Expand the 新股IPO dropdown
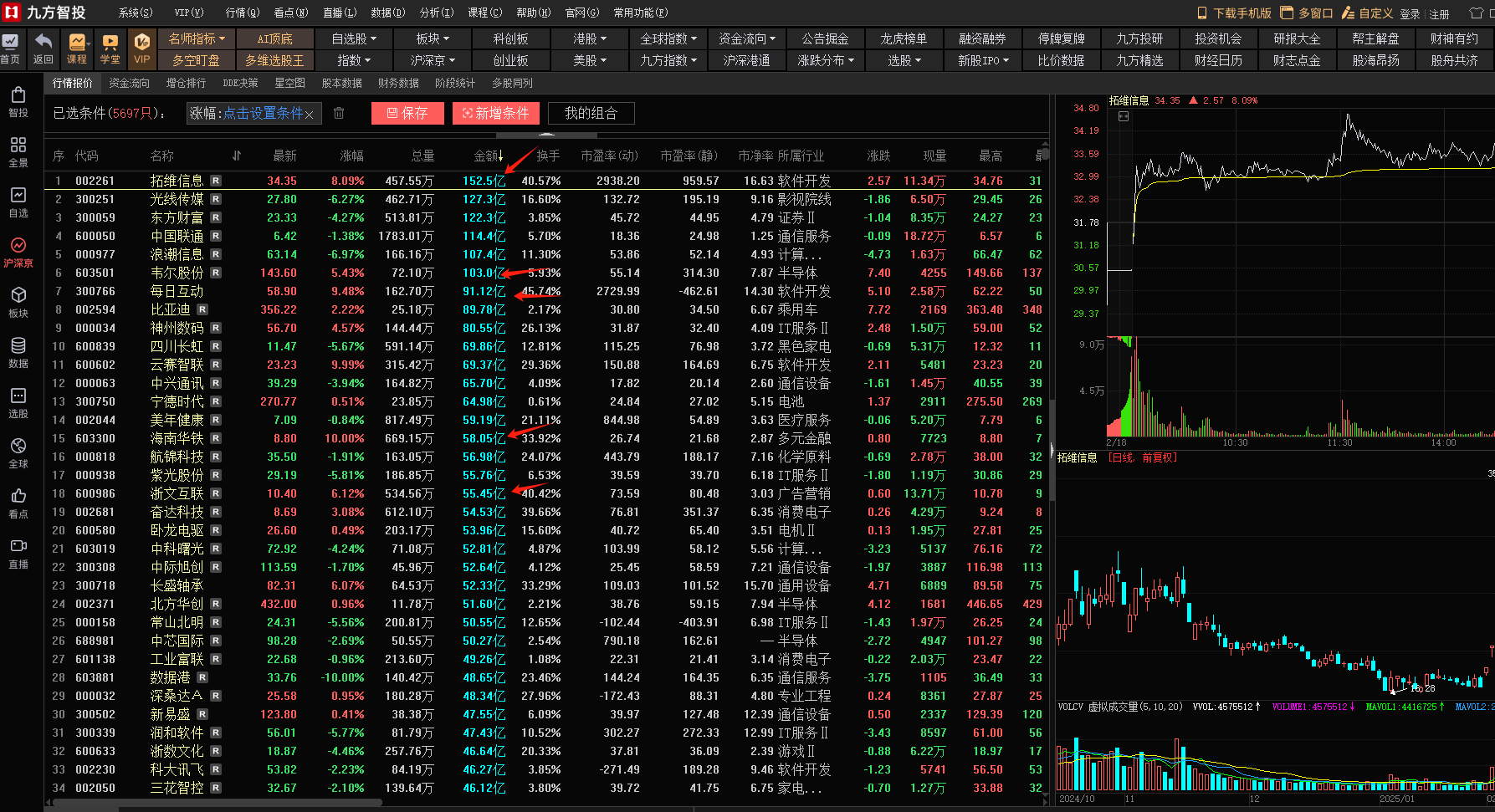1495x812 pixels. [983, 60]
